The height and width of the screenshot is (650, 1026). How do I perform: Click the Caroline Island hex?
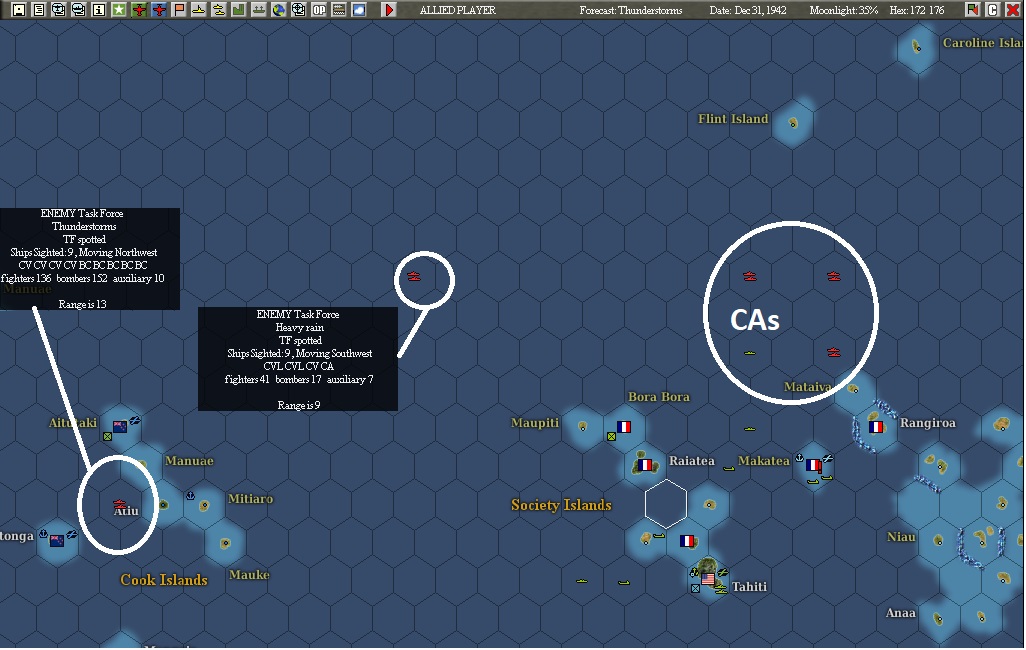[916, 46]
